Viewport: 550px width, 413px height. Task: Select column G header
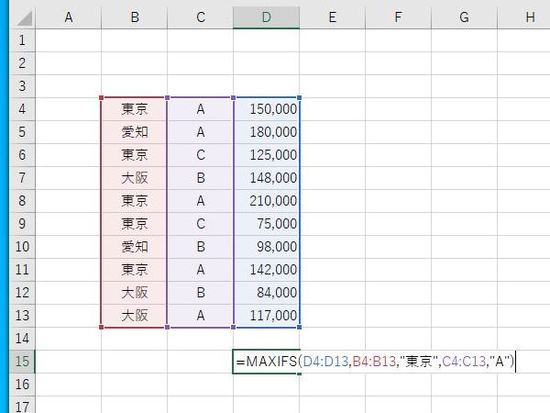coord(464,17)
